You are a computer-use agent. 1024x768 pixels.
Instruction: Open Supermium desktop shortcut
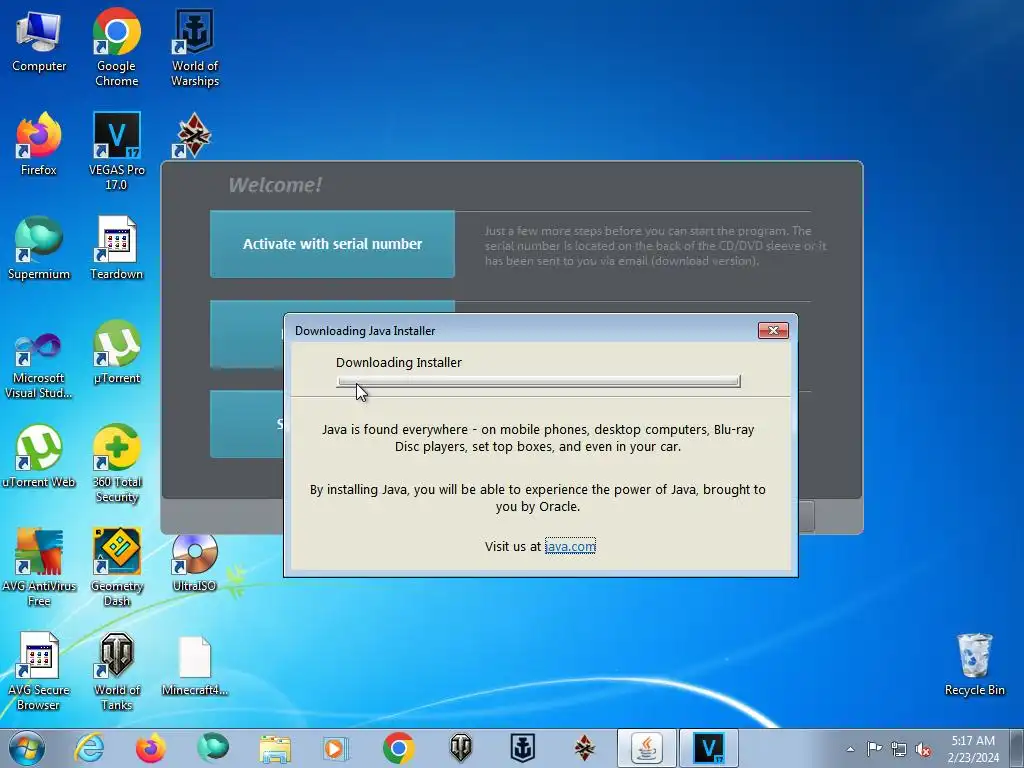pyautogui.click(x=39, y=248)
